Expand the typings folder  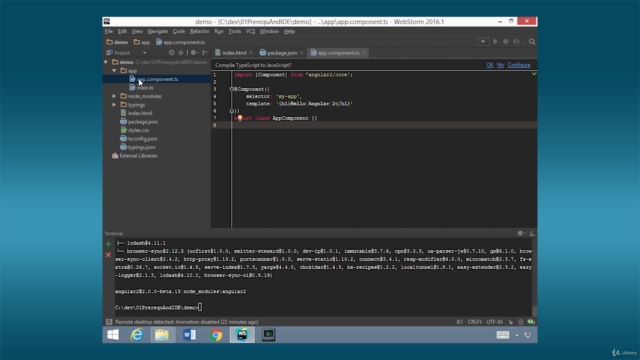point(114,105)
